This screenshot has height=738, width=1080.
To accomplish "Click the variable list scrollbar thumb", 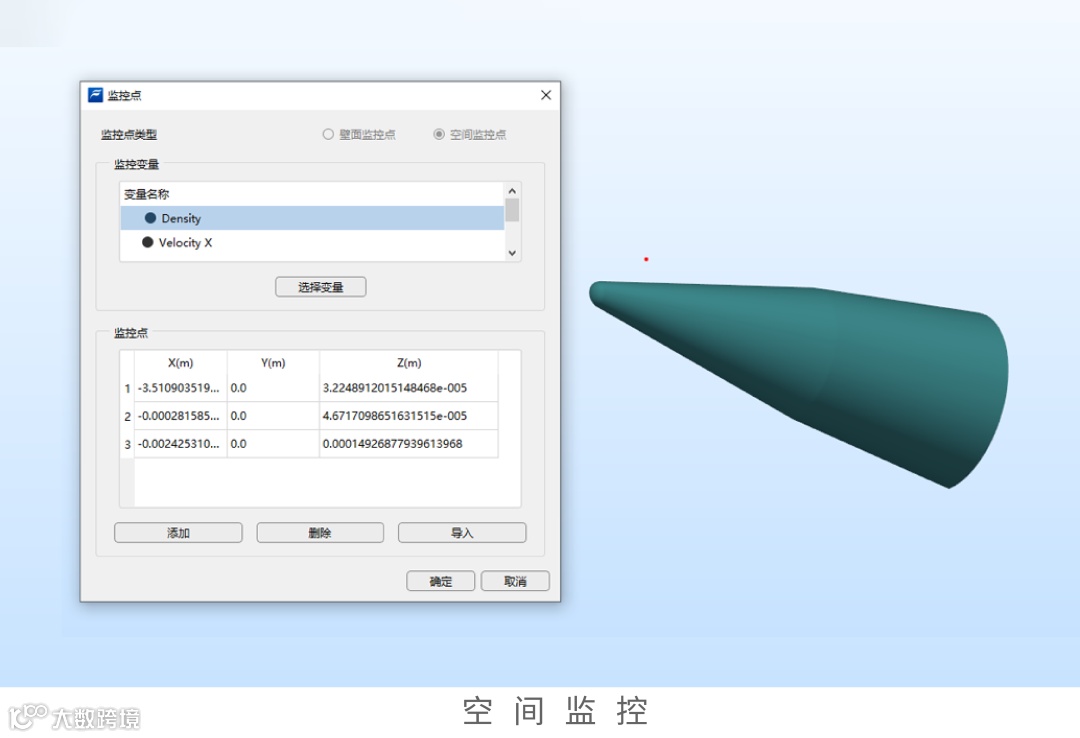I will coord(512,209).
